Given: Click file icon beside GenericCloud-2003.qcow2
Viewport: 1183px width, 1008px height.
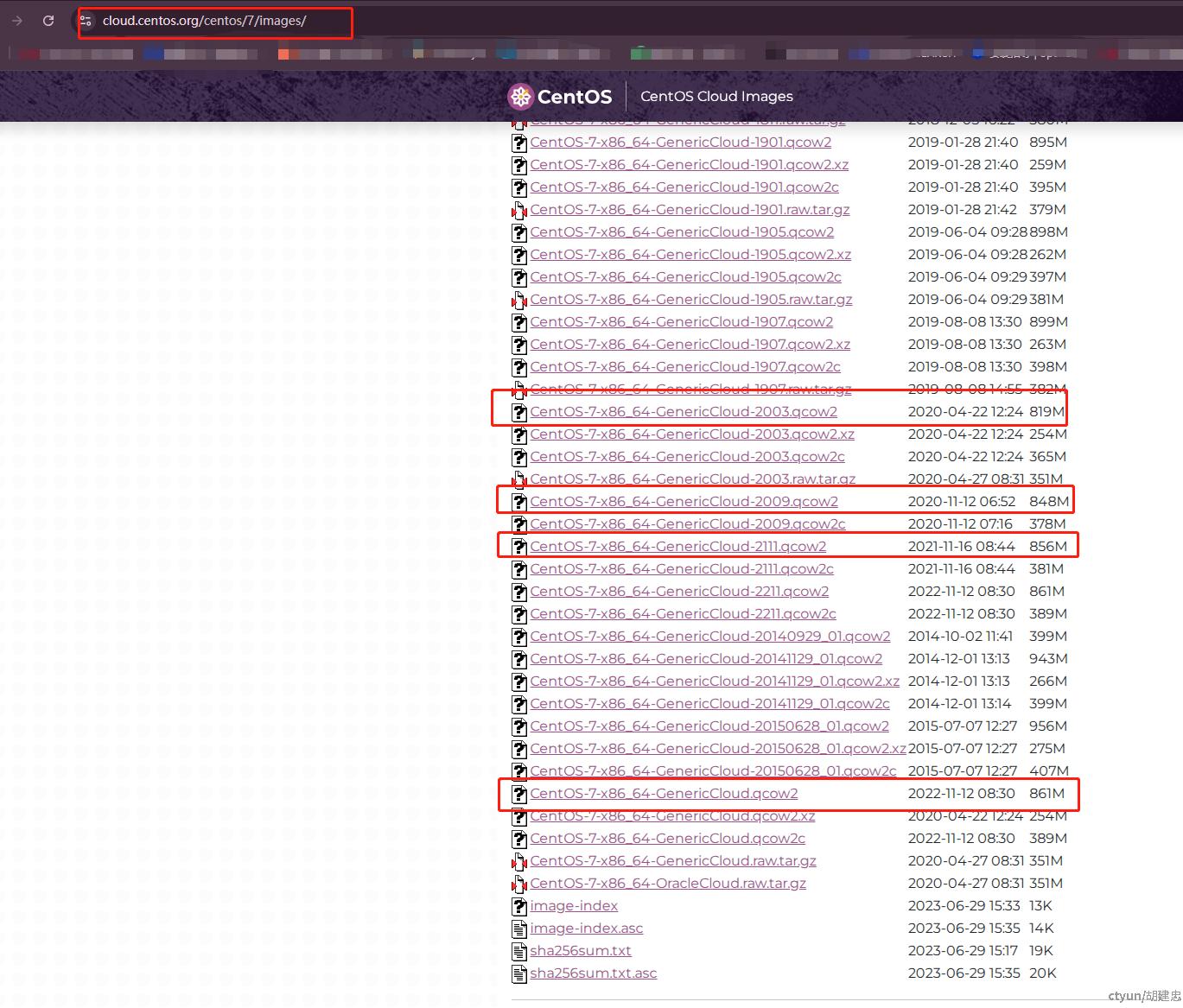Looking at the screenshot, I should click(519, 412).
